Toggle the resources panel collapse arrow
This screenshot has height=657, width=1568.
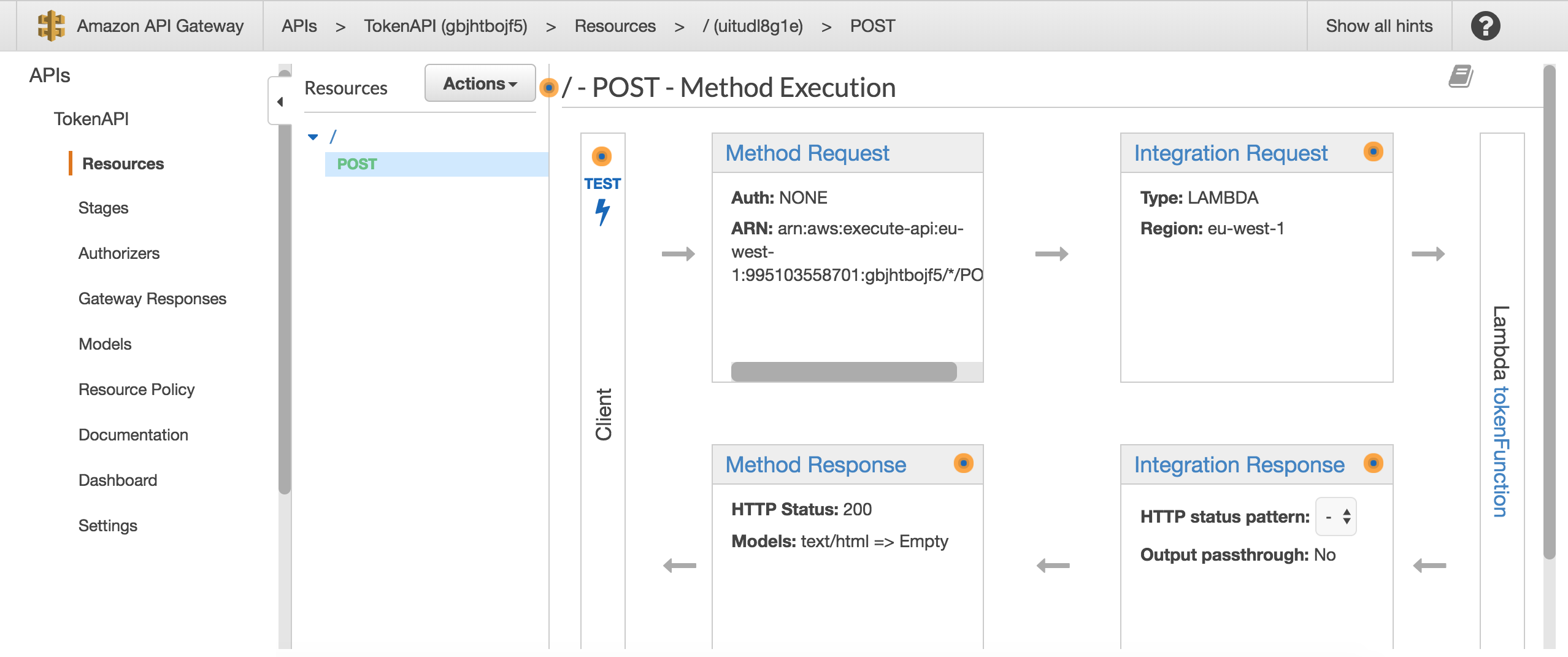(x=281, y=101)
